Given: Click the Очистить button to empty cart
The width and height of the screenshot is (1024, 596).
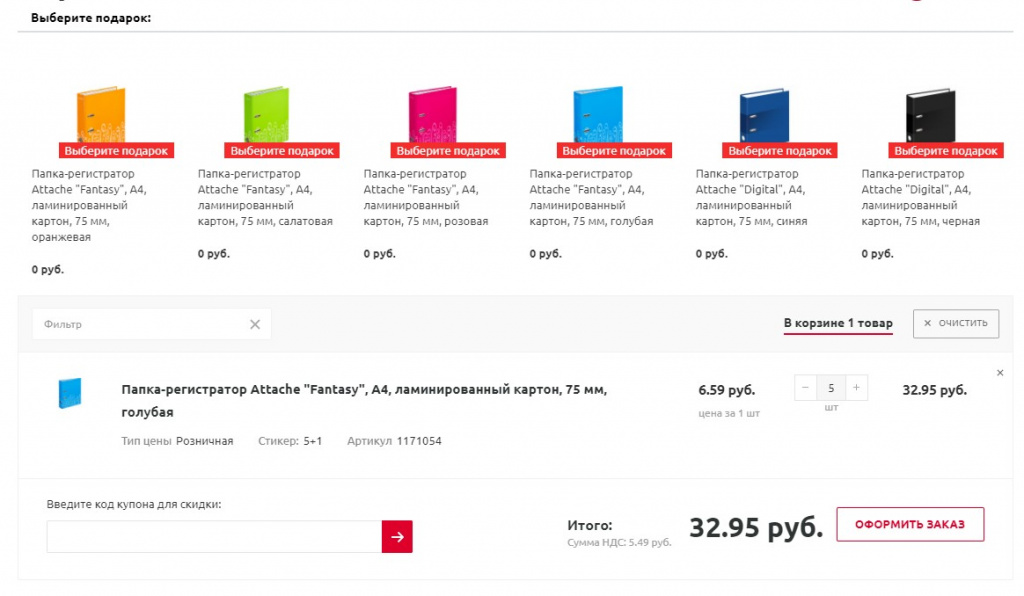Looking at the screenshot, I should [x=955, y=323].
